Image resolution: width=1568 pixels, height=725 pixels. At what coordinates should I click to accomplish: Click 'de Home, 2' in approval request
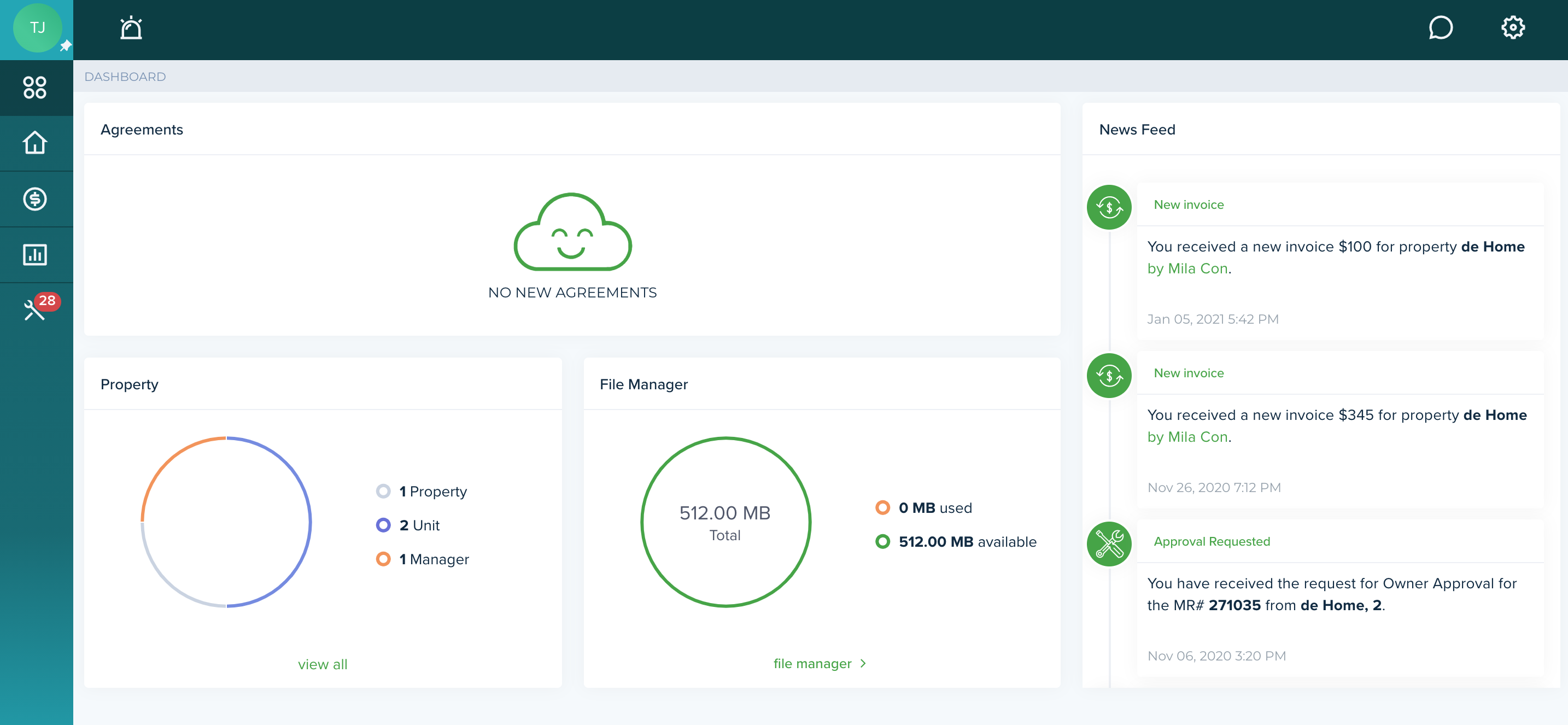tap(1342, 605)
